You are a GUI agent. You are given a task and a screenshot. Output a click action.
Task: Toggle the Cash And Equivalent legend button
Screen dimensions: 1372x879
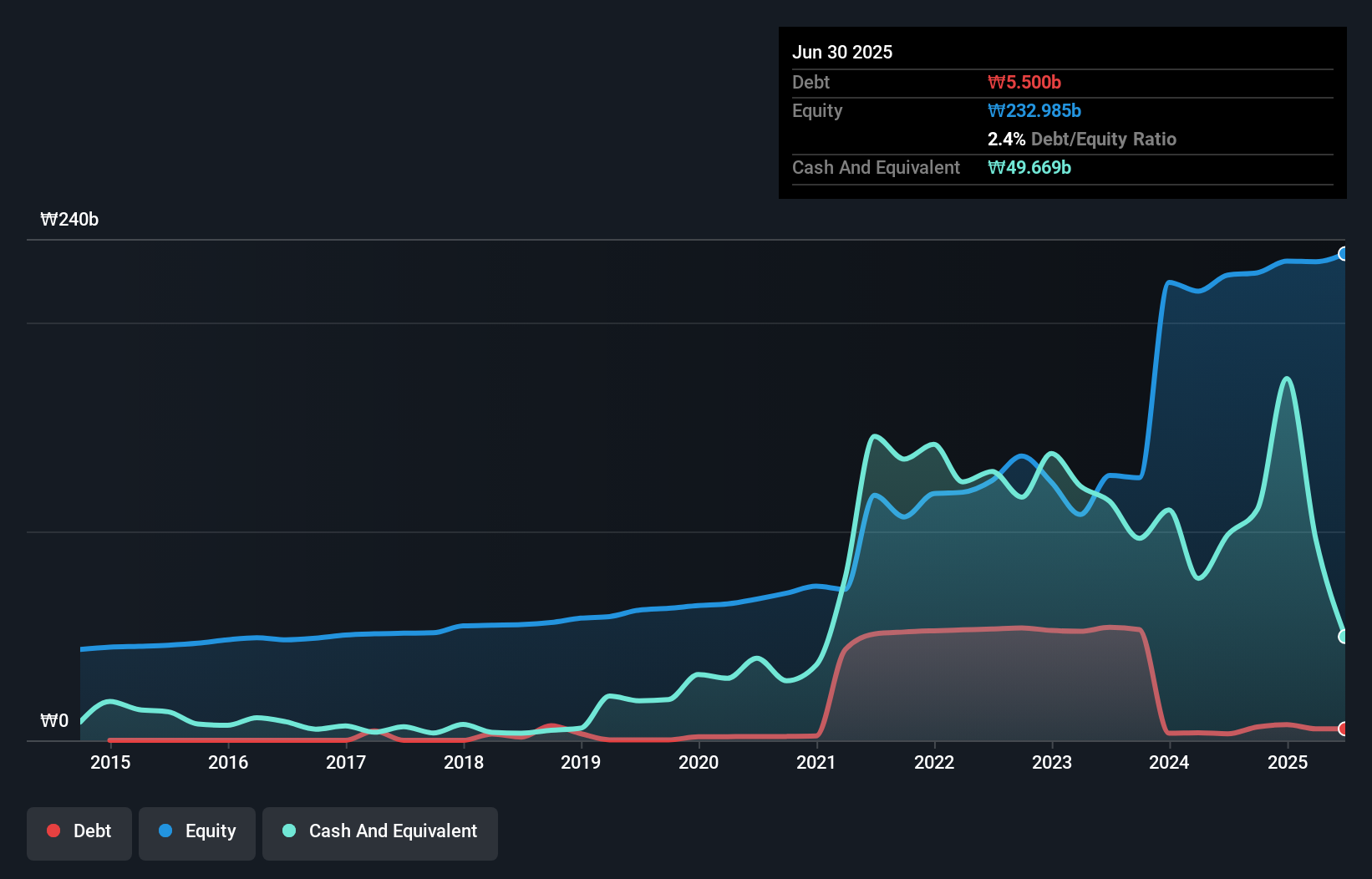(380, 833)
